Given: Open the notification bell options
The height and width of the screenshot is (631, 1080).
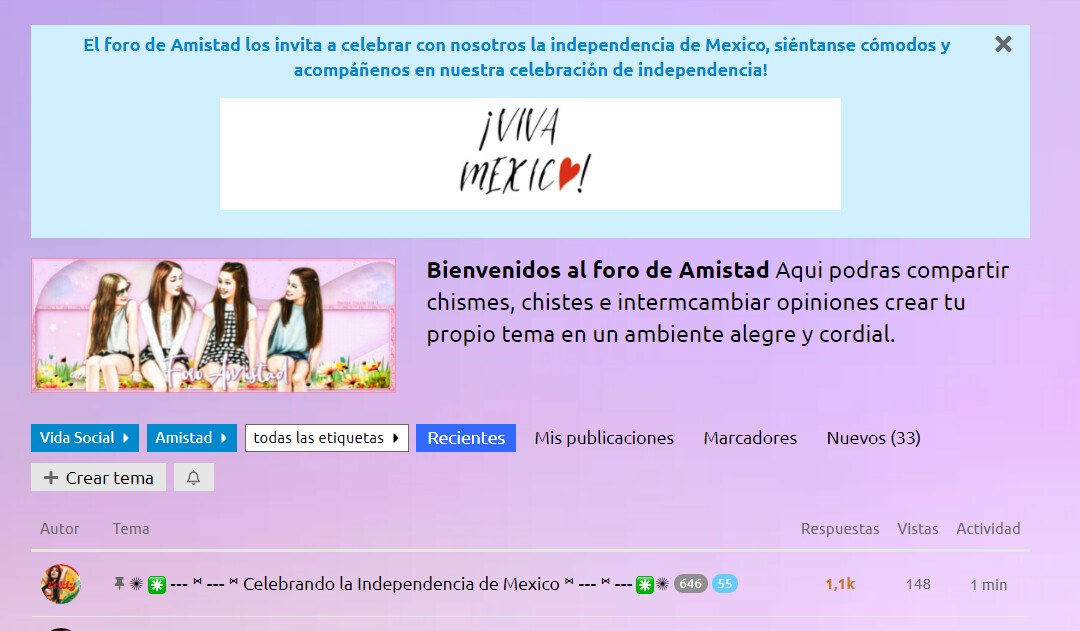Looking at the screenshot, I should point(194,477).
